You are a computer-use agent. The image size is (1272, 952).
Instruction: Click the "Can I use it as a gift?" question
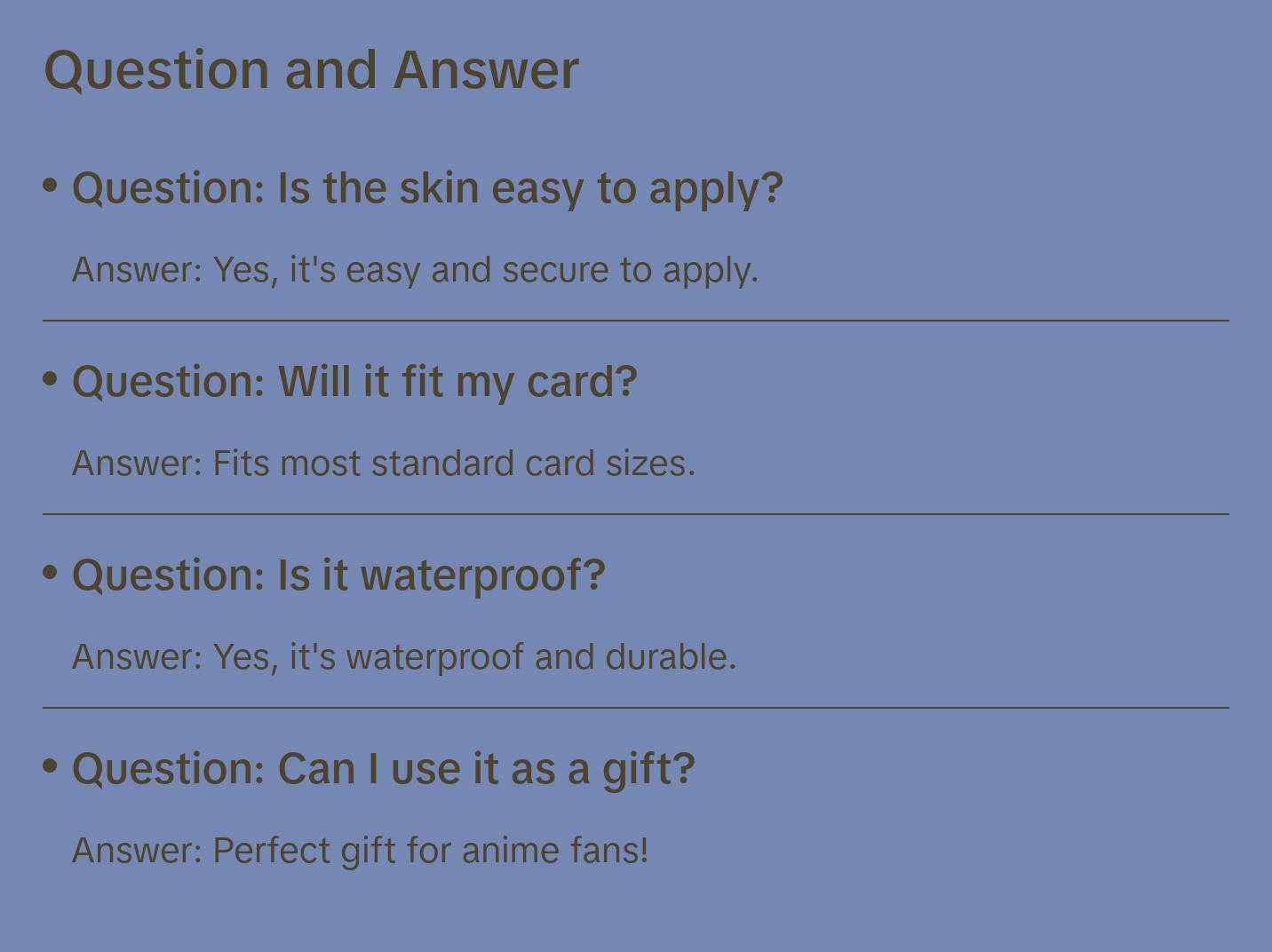pos(383,769)
